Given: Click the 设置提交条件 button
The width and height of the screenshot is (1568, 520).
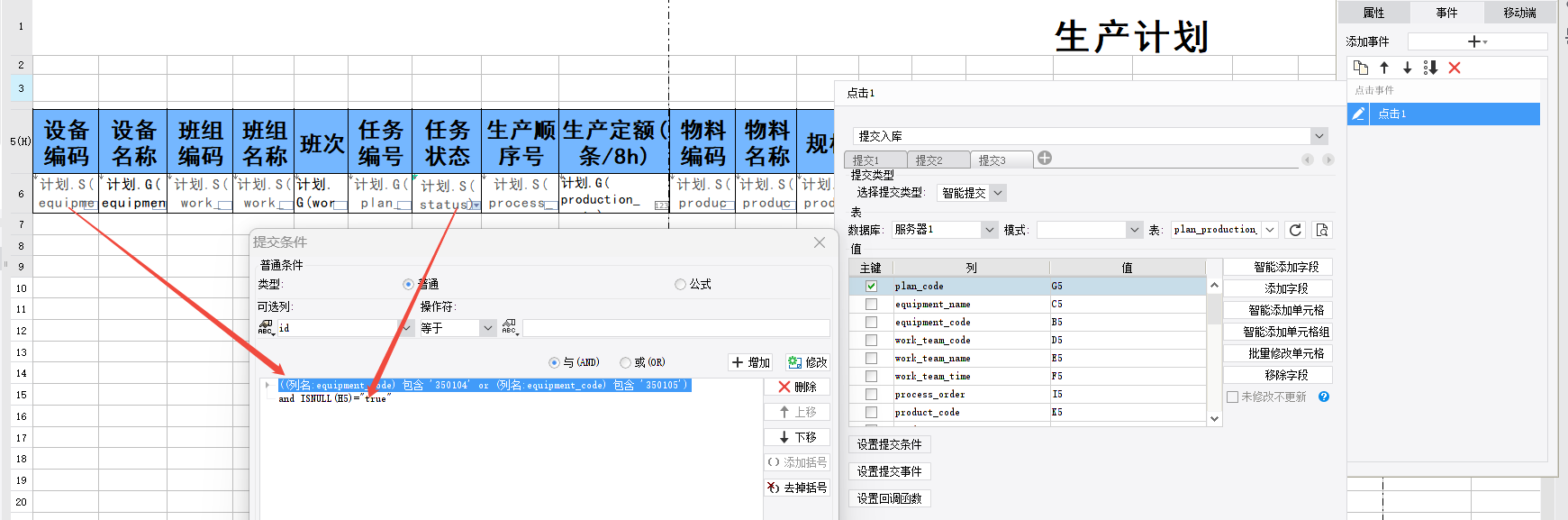Looking at the screenshot, I should coord(889,444).
